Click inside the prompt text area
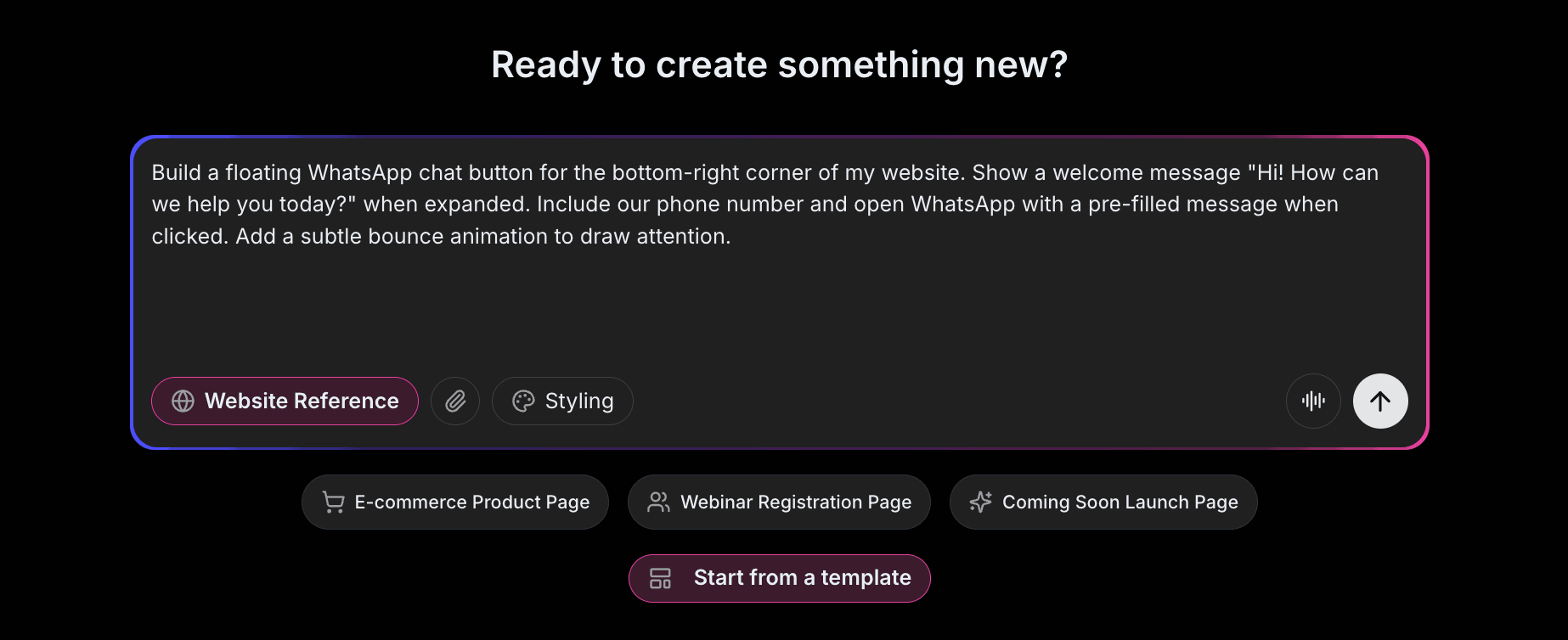The image size is (1568, 640). coord(764,255)
